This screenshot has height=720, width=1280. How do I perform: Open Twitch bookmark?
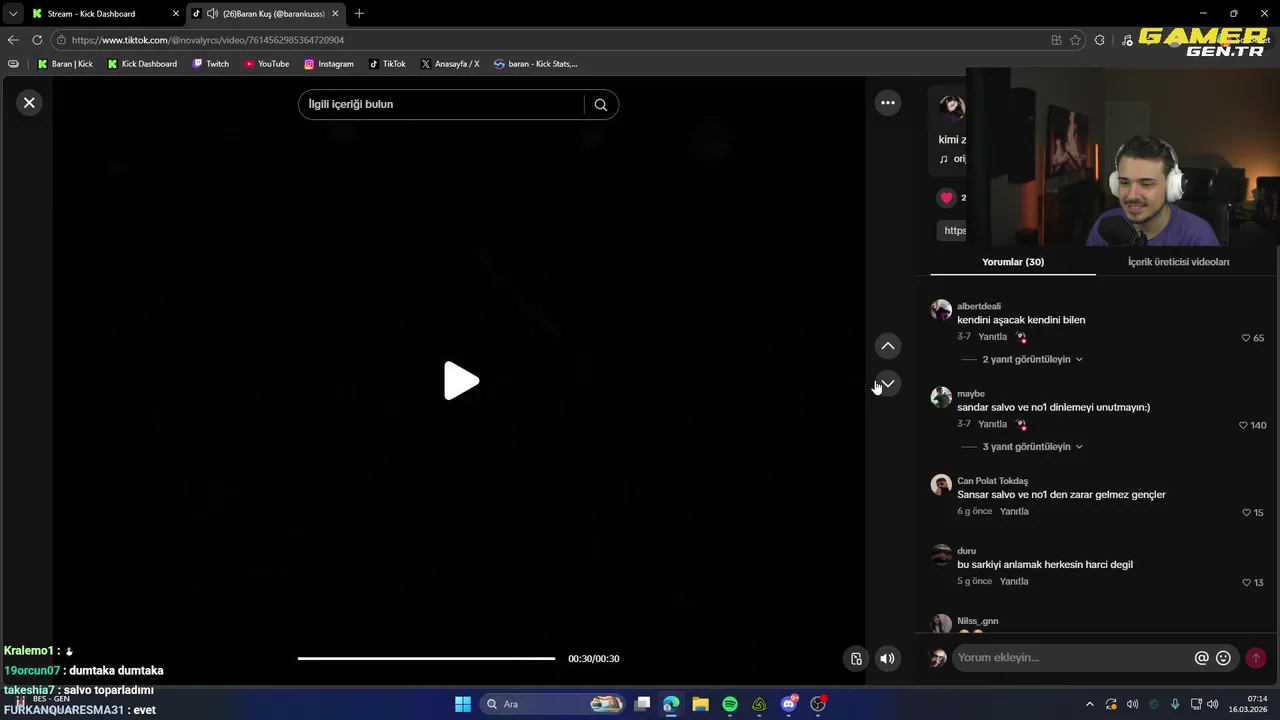pos(211,64)
